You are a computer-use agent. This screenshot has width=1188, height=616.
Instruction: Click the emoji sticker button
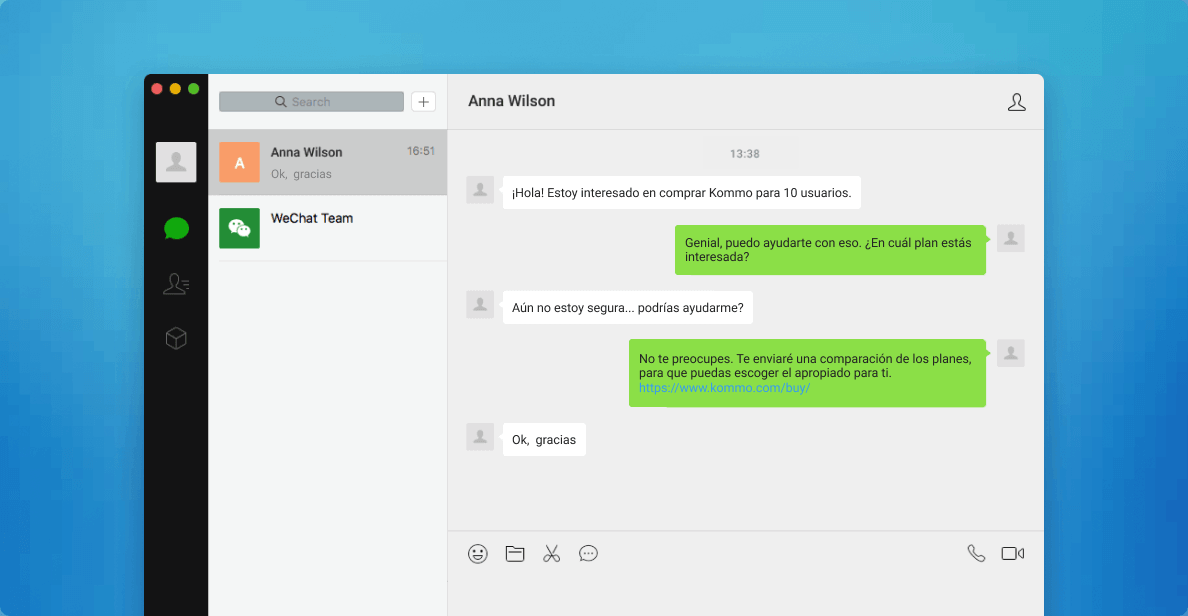(x=478, y=553)
